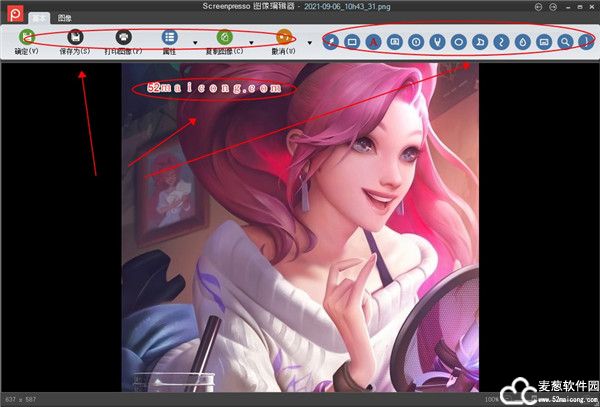Click the Screenpresso logo button

(13, 12)
